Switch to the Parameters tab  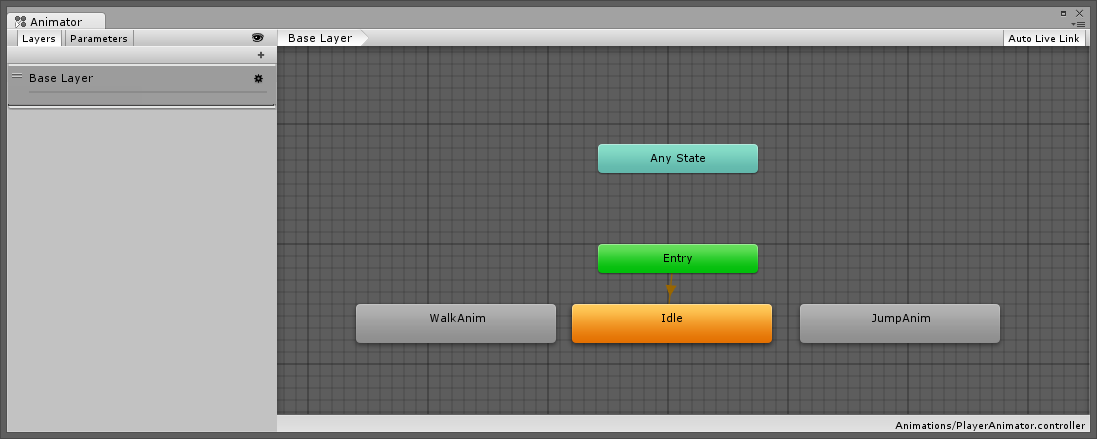(x=99, y=38)
